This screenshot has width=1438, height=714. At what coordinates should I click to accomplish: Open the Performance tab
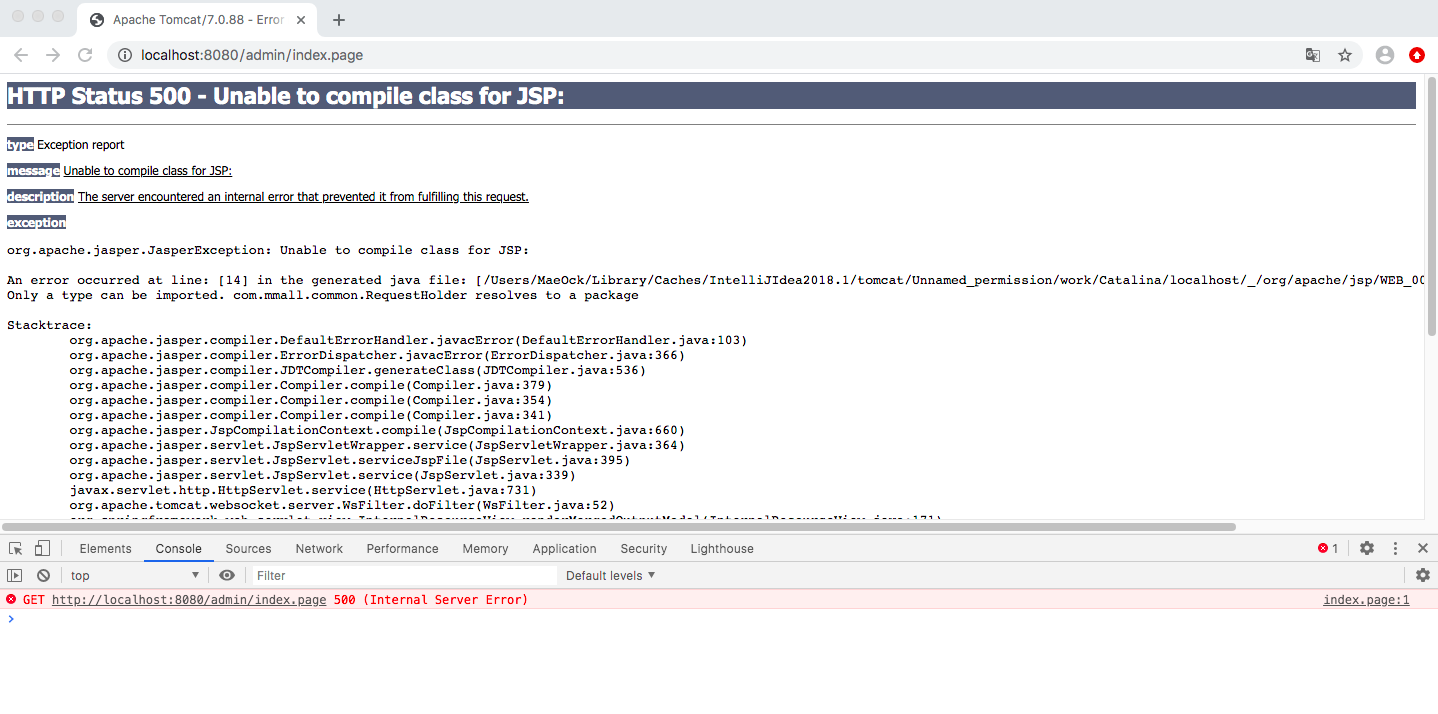click(x=402, y=548)
